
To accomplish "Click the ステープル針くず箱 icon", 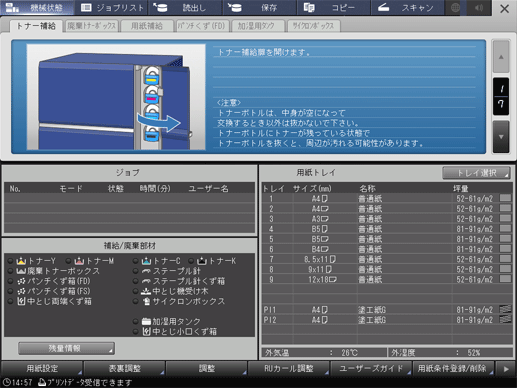I will tap(146, 281).
